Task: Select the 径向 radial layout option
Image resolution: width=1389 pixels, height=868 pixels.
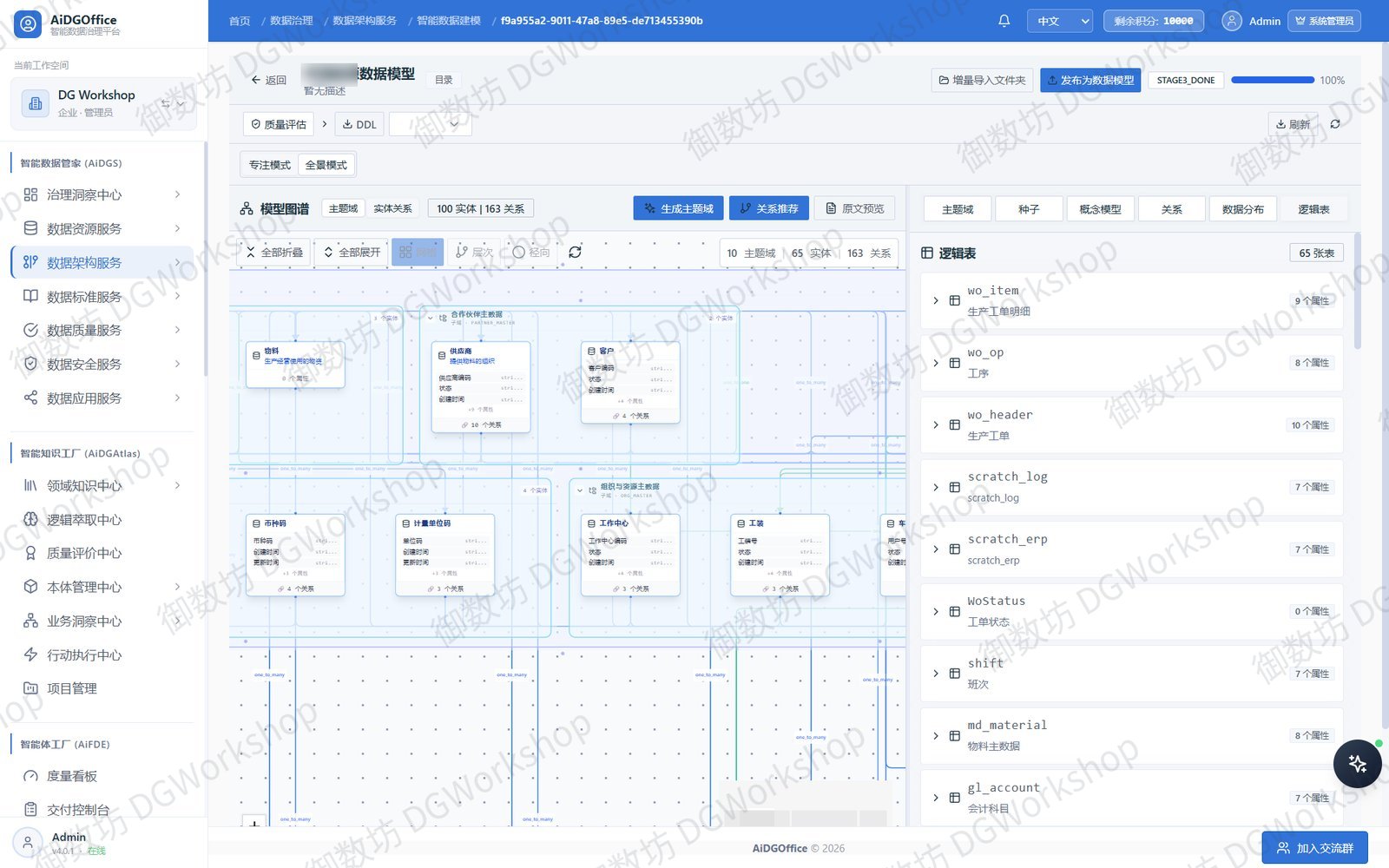Action: (x=531, y=253)
